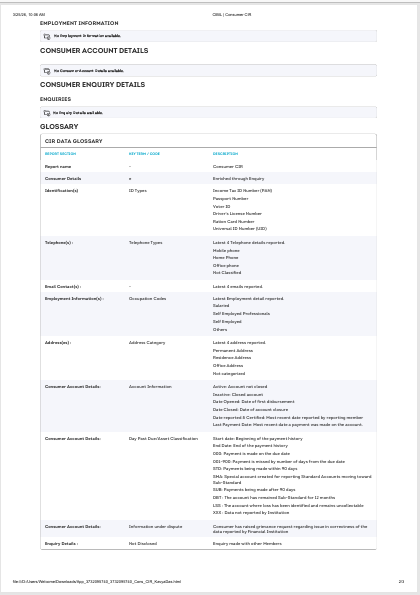Screen dimensions: 420x595
Task: Click the Information under dispute term
Action: point(155,527)
